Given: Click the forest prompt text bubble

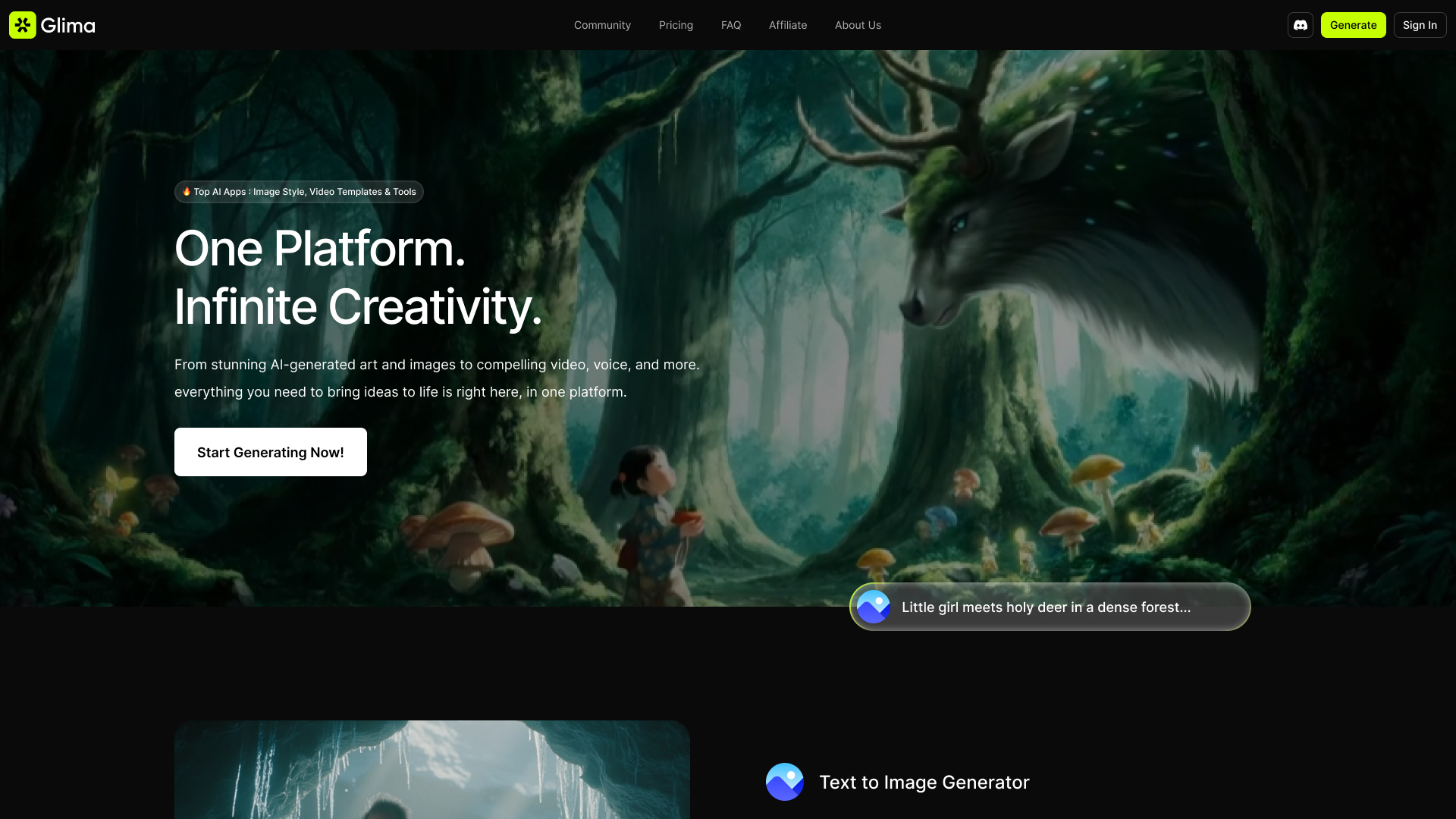Looking at the screenshot, I should tap(1046, 607).
